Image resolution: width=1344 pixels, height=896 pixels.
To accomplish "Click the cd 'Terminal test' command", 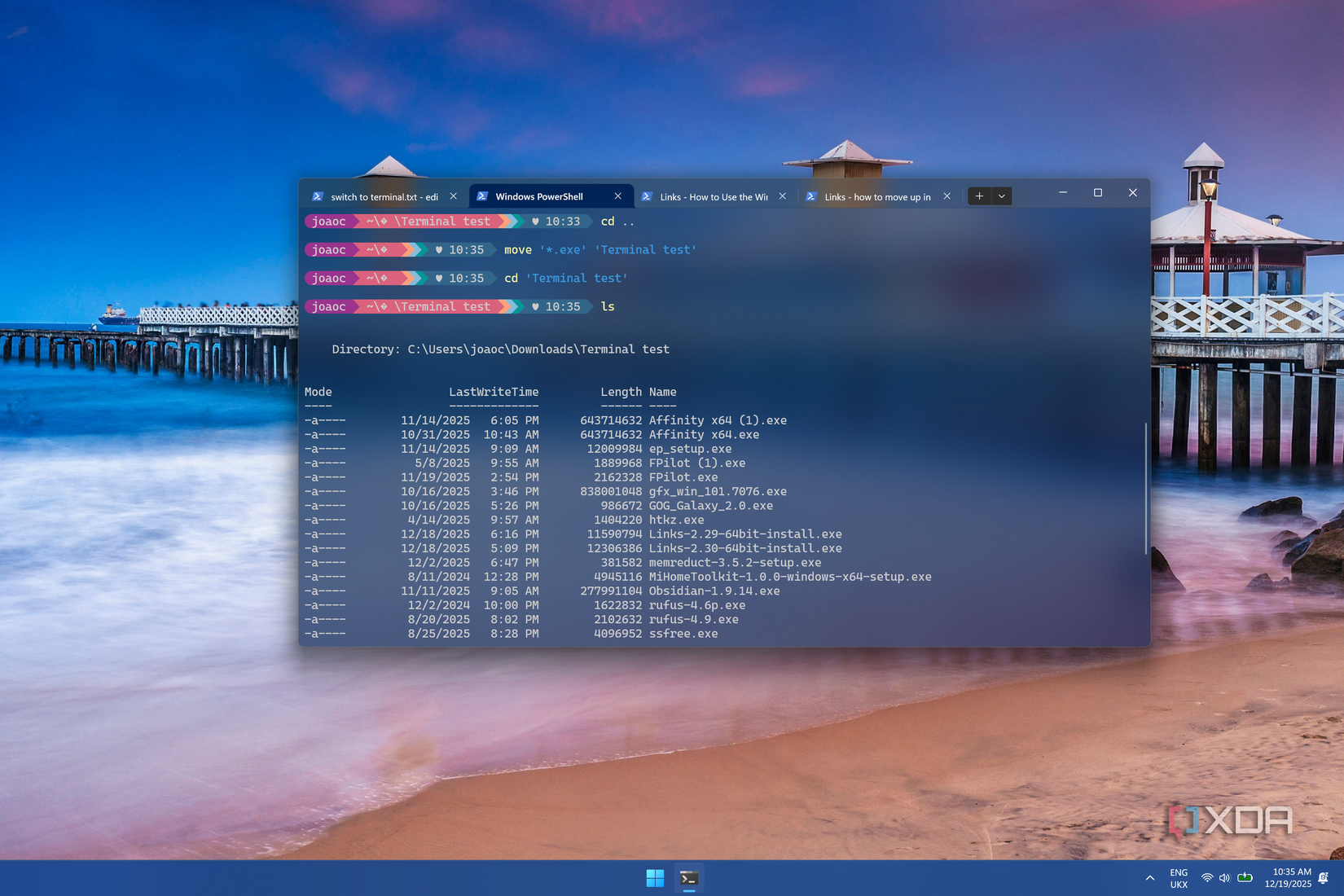I will click(566, 279).
